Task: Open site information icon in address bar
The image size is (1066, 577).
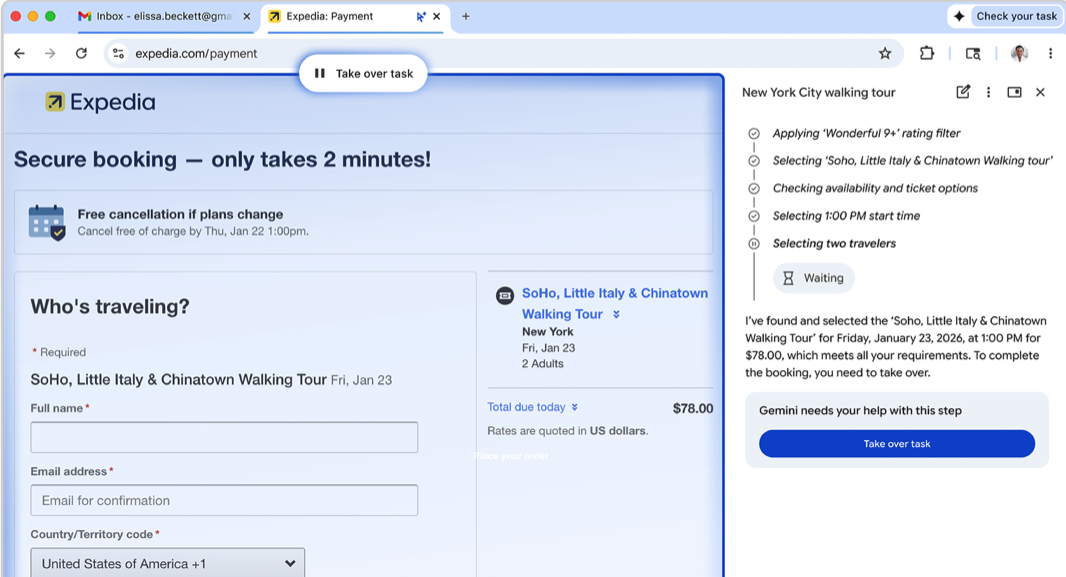Action: click(x=118, y=54)
